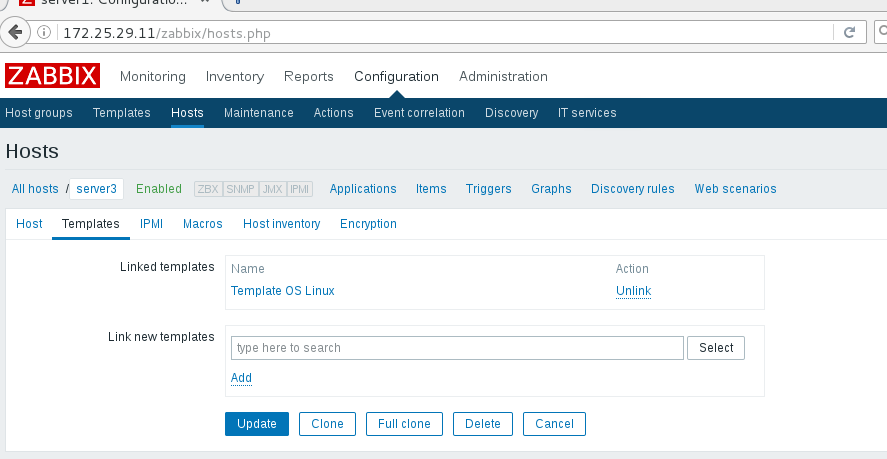The width and height of the screenshot is (887, 459).
Task: Click the Clone button
Action: pyautogui.click(x=328, y=424)
